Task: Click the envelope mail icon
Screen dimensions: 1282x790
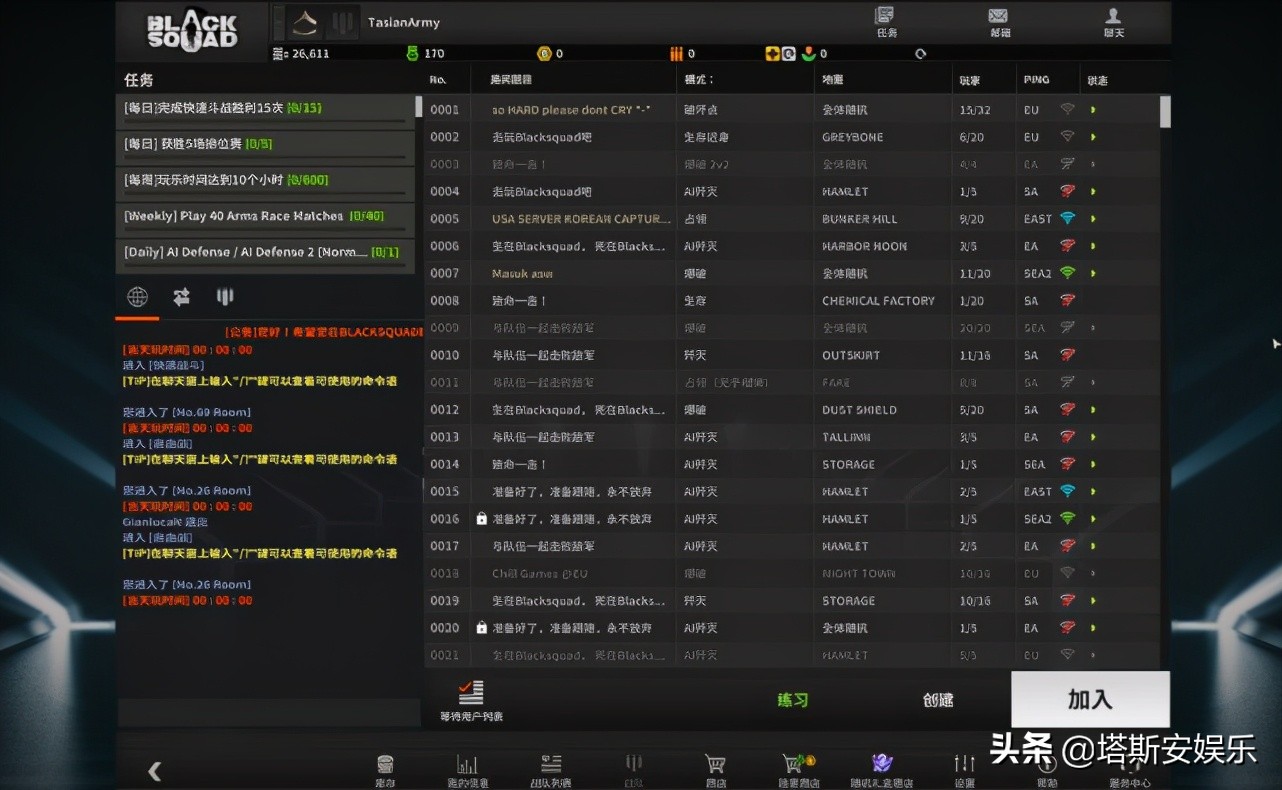Action: pyautogui.click(x=997, y=17)
